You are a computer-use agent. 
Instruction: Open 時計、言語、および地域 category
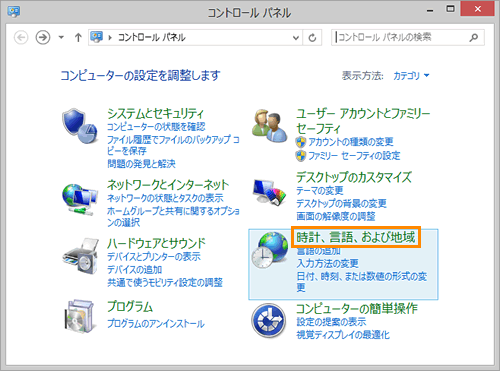[356, 237]
